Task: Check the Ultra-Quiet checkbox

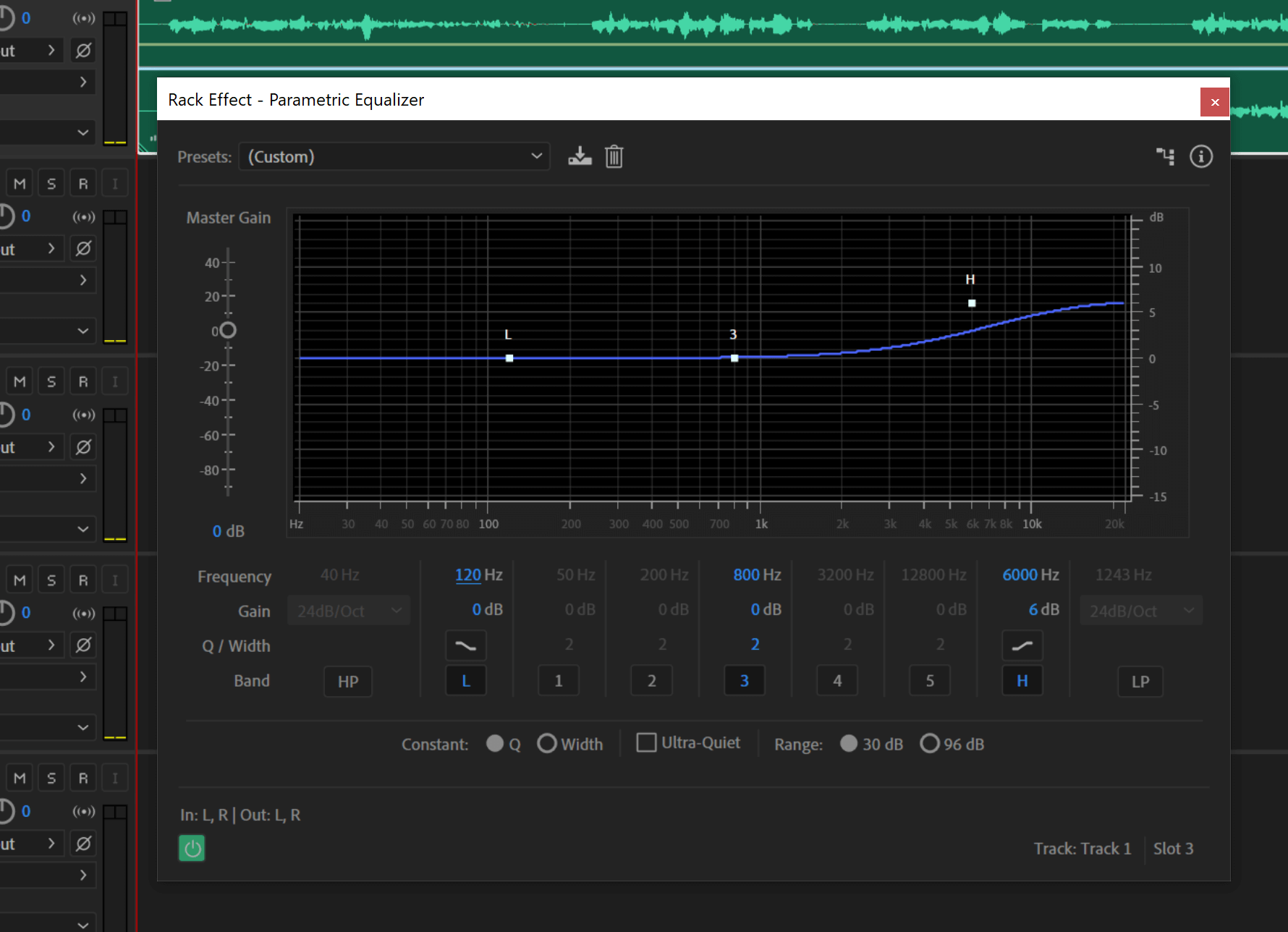Action: [x=646, y=742]
